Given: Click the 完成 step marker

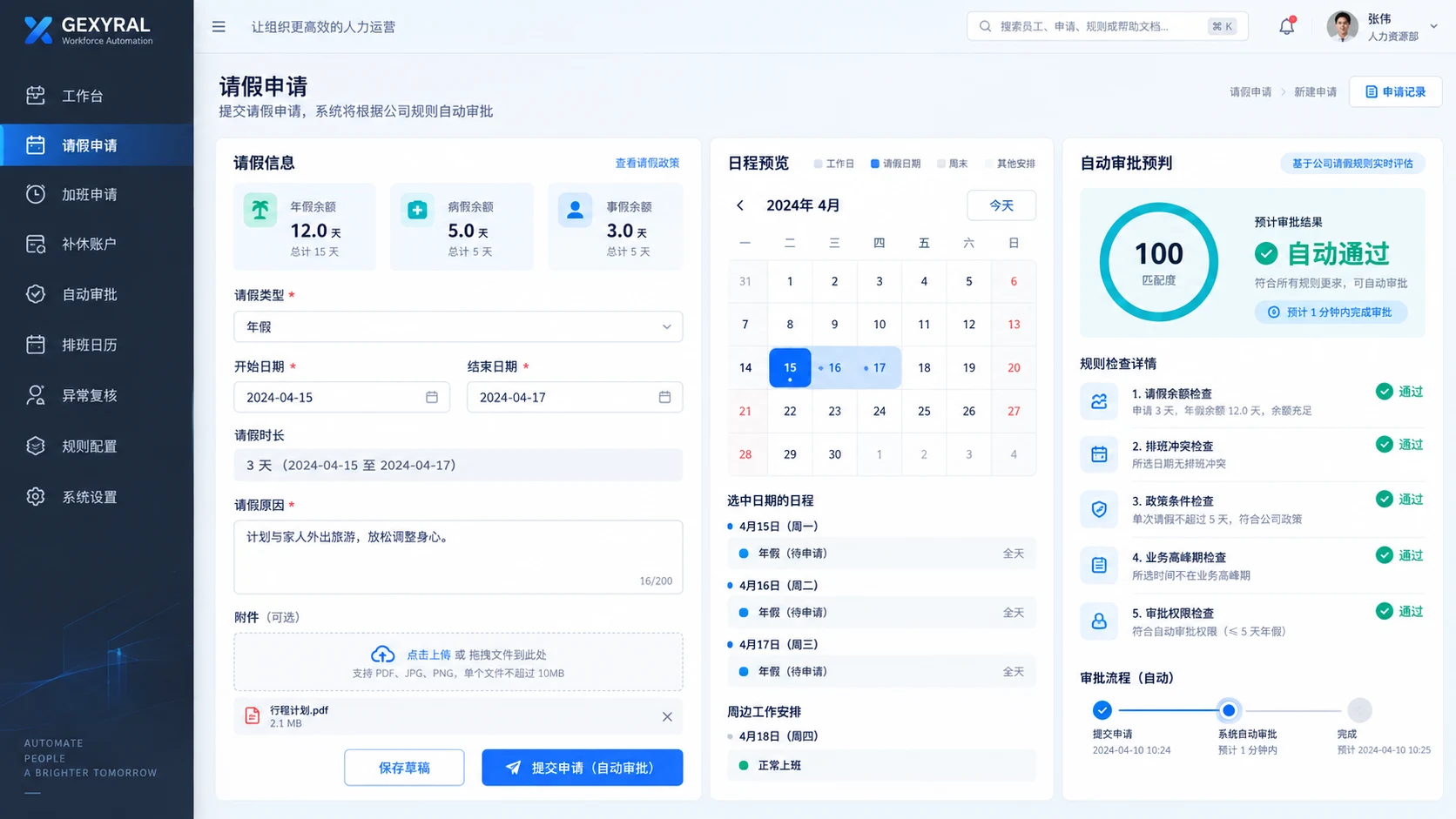Looking at the screenshot, I should [x=1359, y=710].
